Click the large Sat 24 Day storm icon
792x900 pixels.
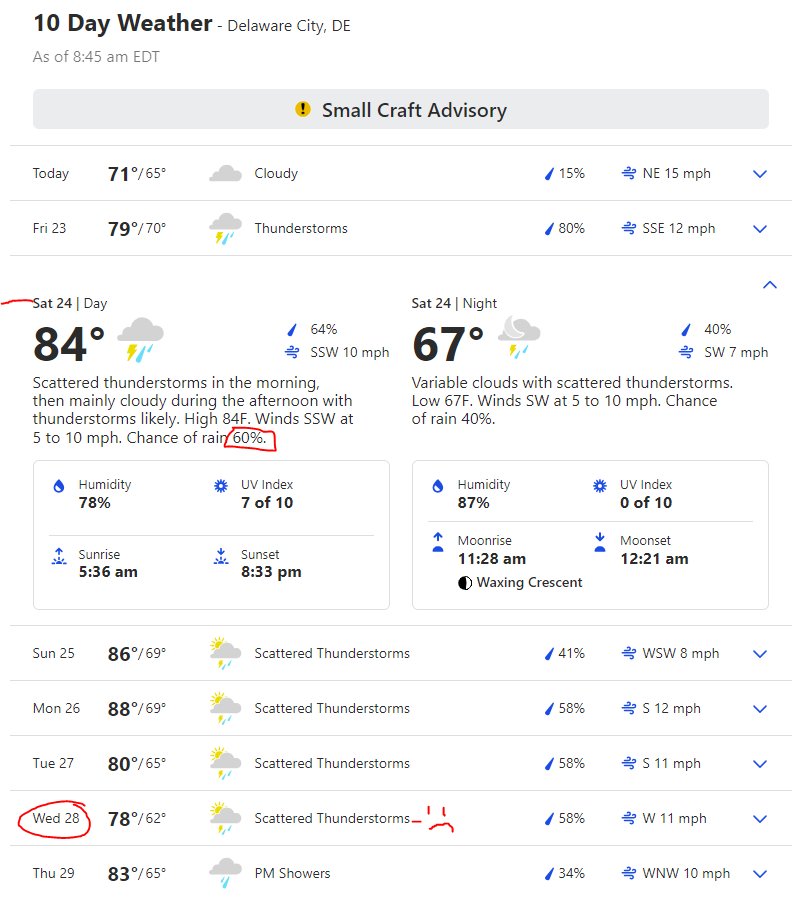140,340
